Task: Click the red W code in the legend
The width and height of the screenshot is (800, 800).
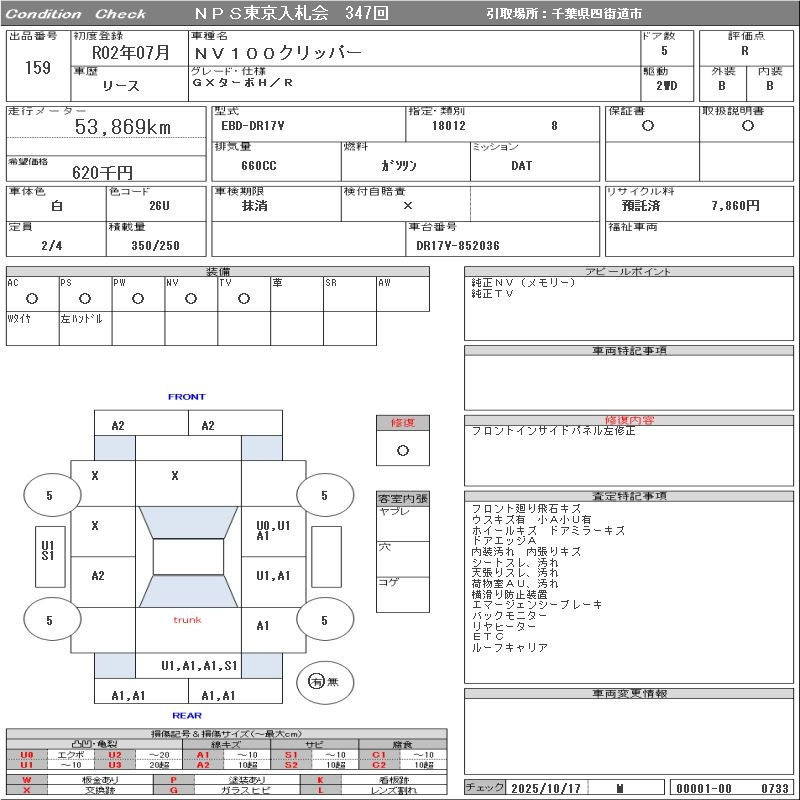Action: [x=27, y=779]
